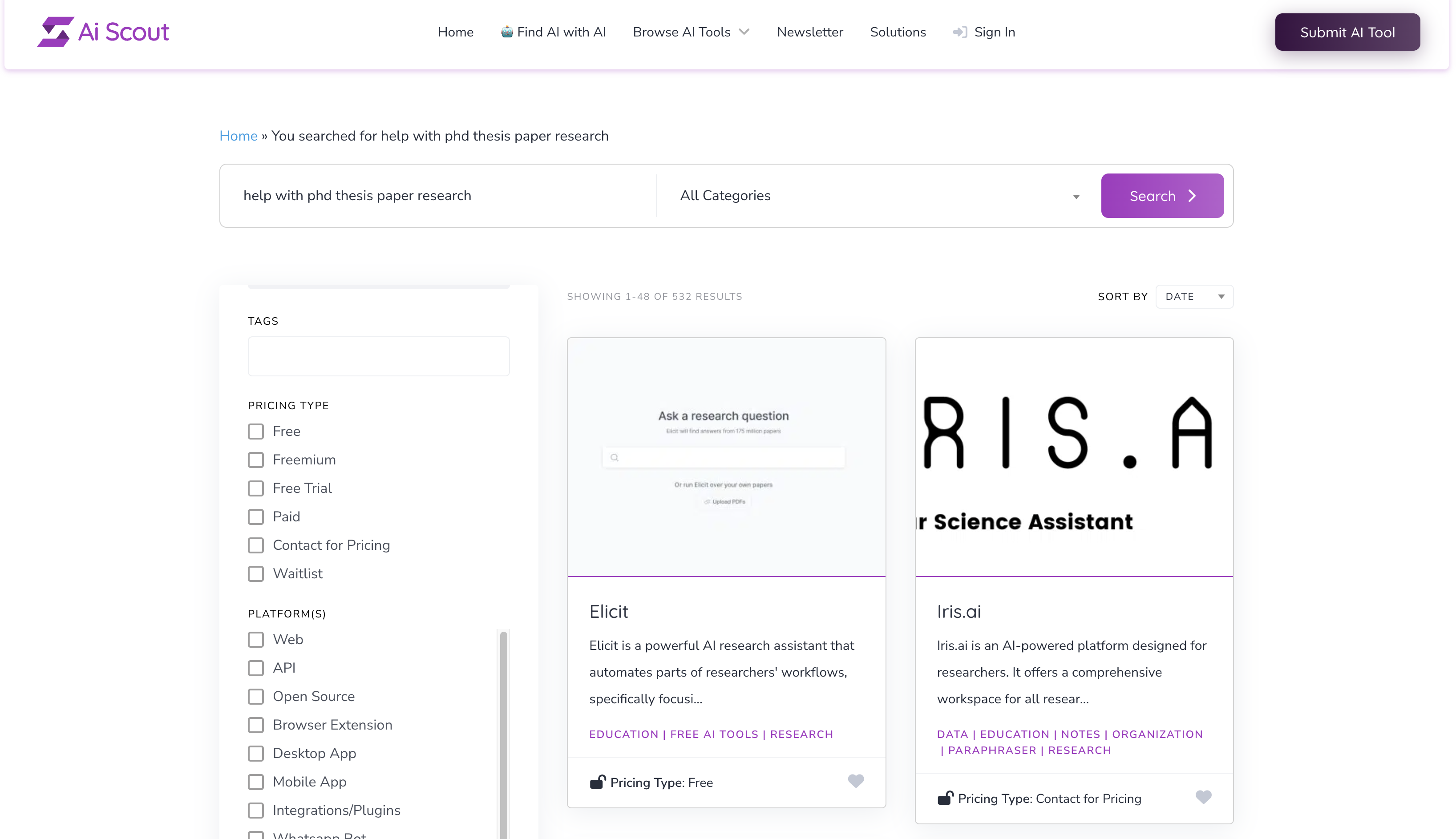This screenshot has height=839, width=1456.
Task: Click the Elicit tool result thumbnail
Action: 726,456
